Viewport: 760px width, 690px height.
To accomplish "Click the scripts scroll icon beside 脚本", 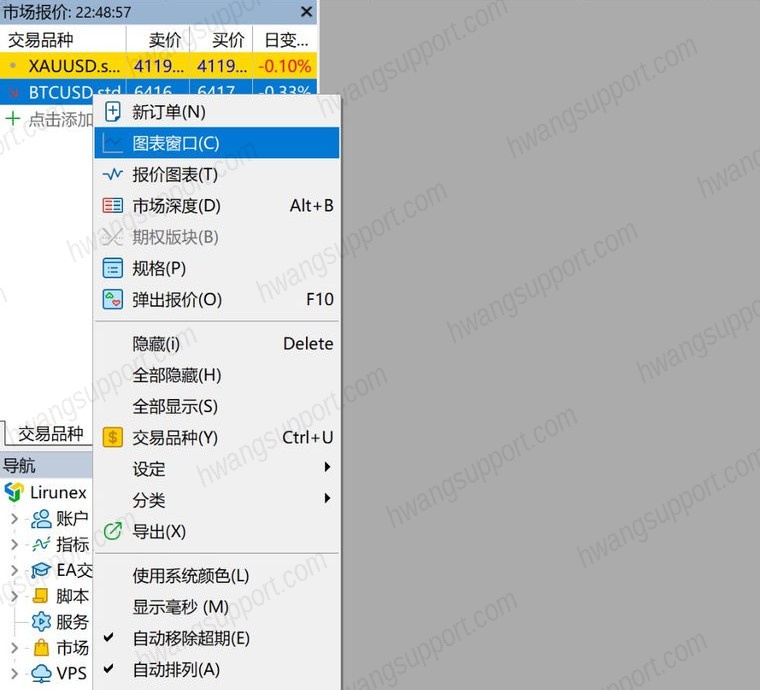I will tap(41, 596).
